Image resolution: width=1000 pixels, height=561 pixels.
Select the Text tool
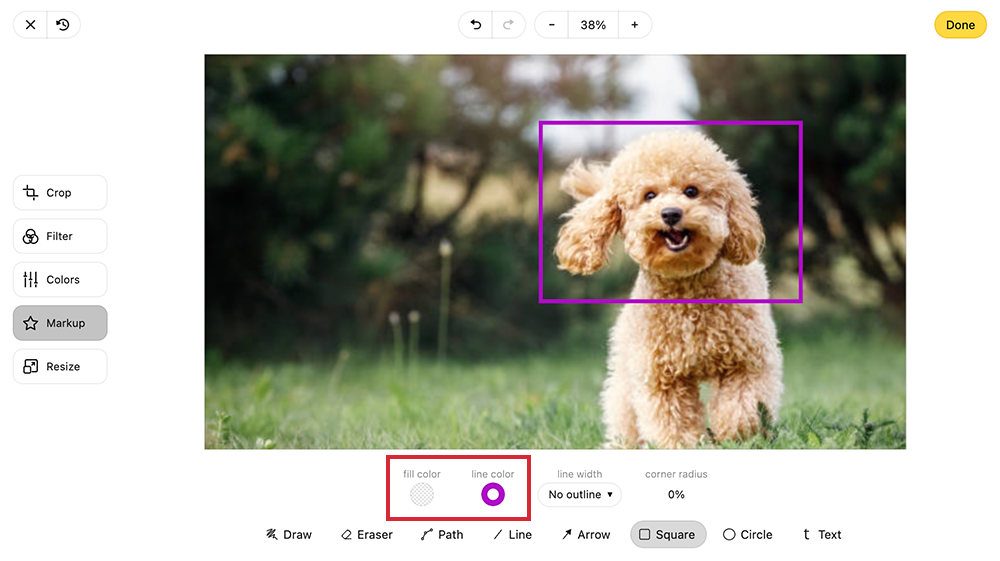click(x=821, y=535)
